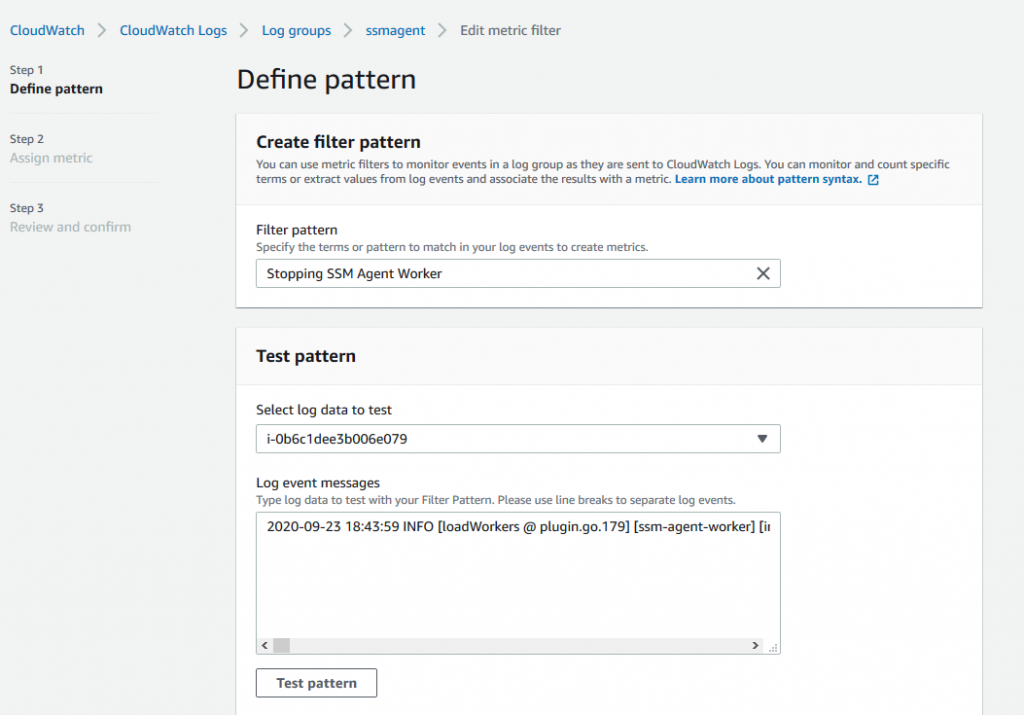This screenshot has height=715, width=1024.
Task: Click the left arrow of the horizontal scrollbar
Action: pyautogui.click(x=264, y=646)
